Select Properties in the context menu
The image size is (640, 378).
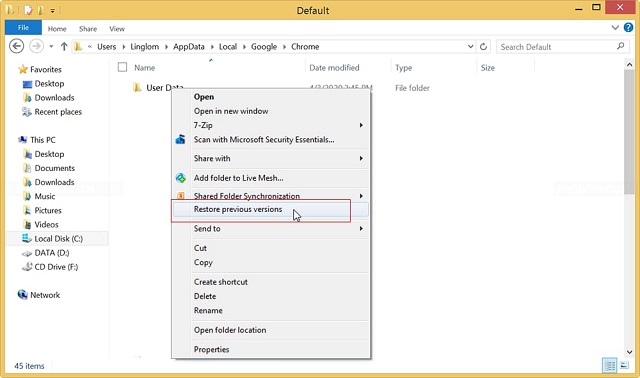(211, 349)
